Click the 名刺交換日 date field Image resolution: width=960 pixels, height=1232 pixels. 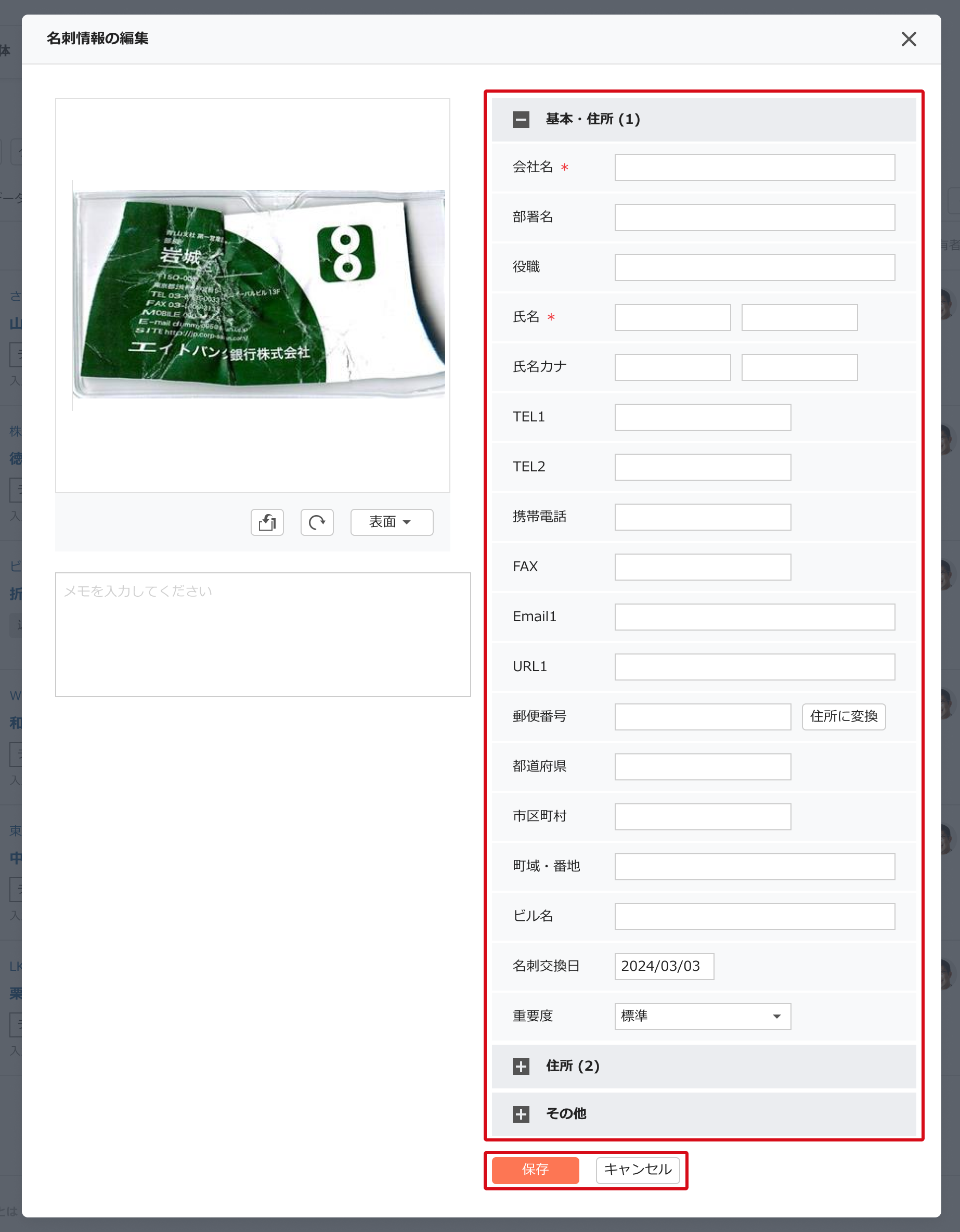(x=664, y=966)
